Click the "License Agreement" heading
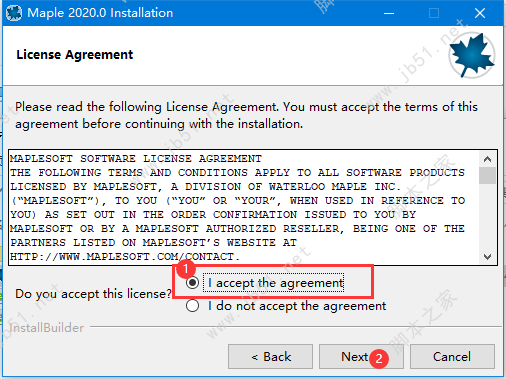The height and width of the screenshot is (379, 506). tap(75, 55)
